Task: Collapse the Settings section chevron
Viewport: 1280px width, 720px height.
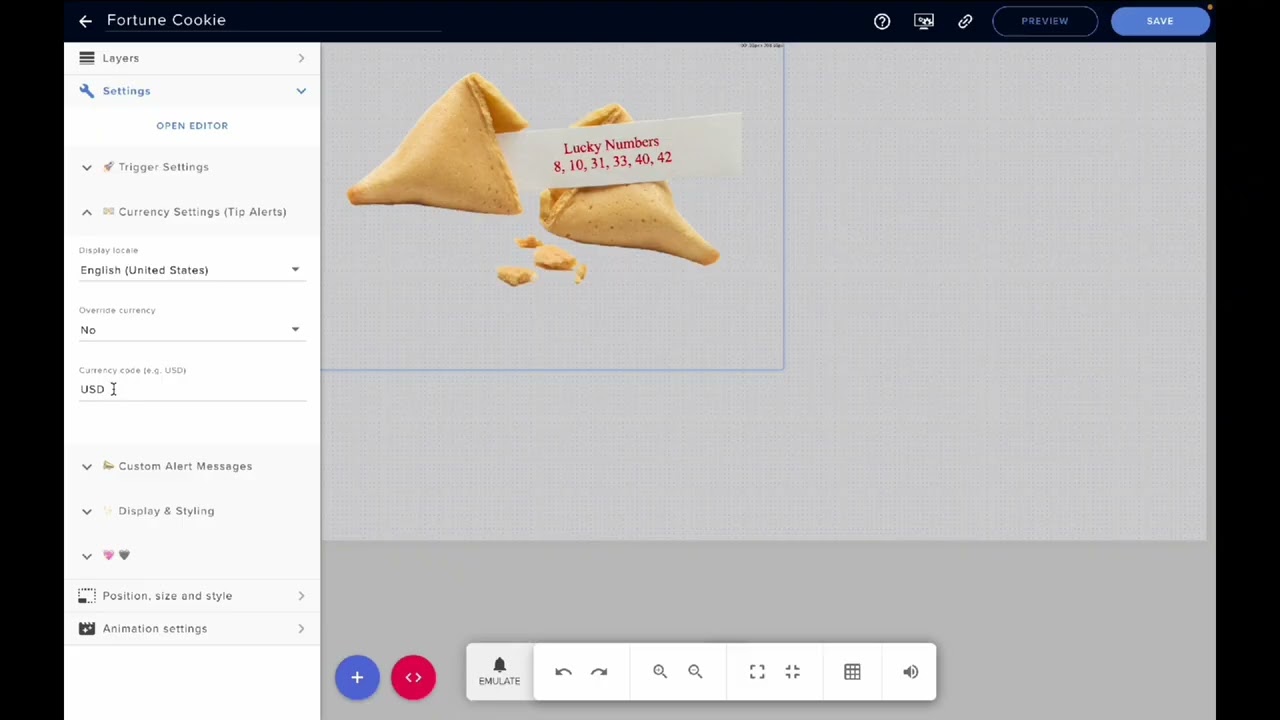Action: click(301, 91)
